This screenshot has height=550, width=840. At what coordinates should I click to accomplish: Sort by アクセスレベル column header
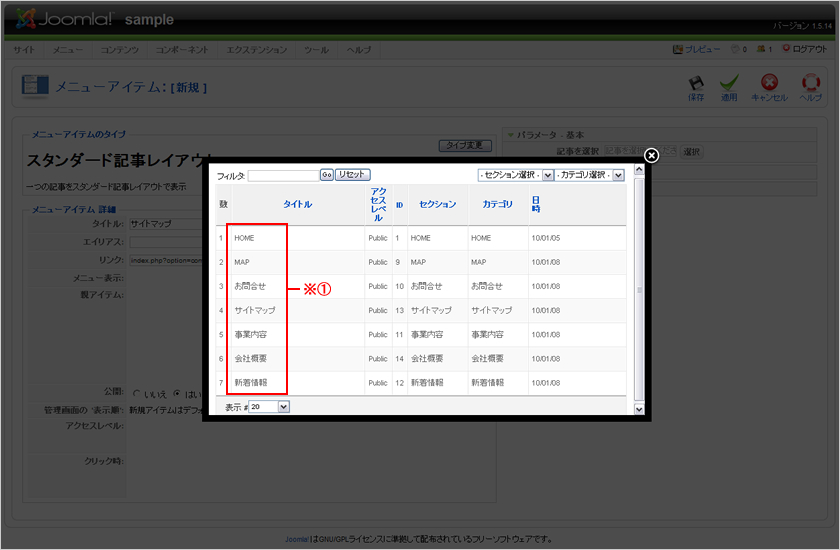[x=378, y=204]
